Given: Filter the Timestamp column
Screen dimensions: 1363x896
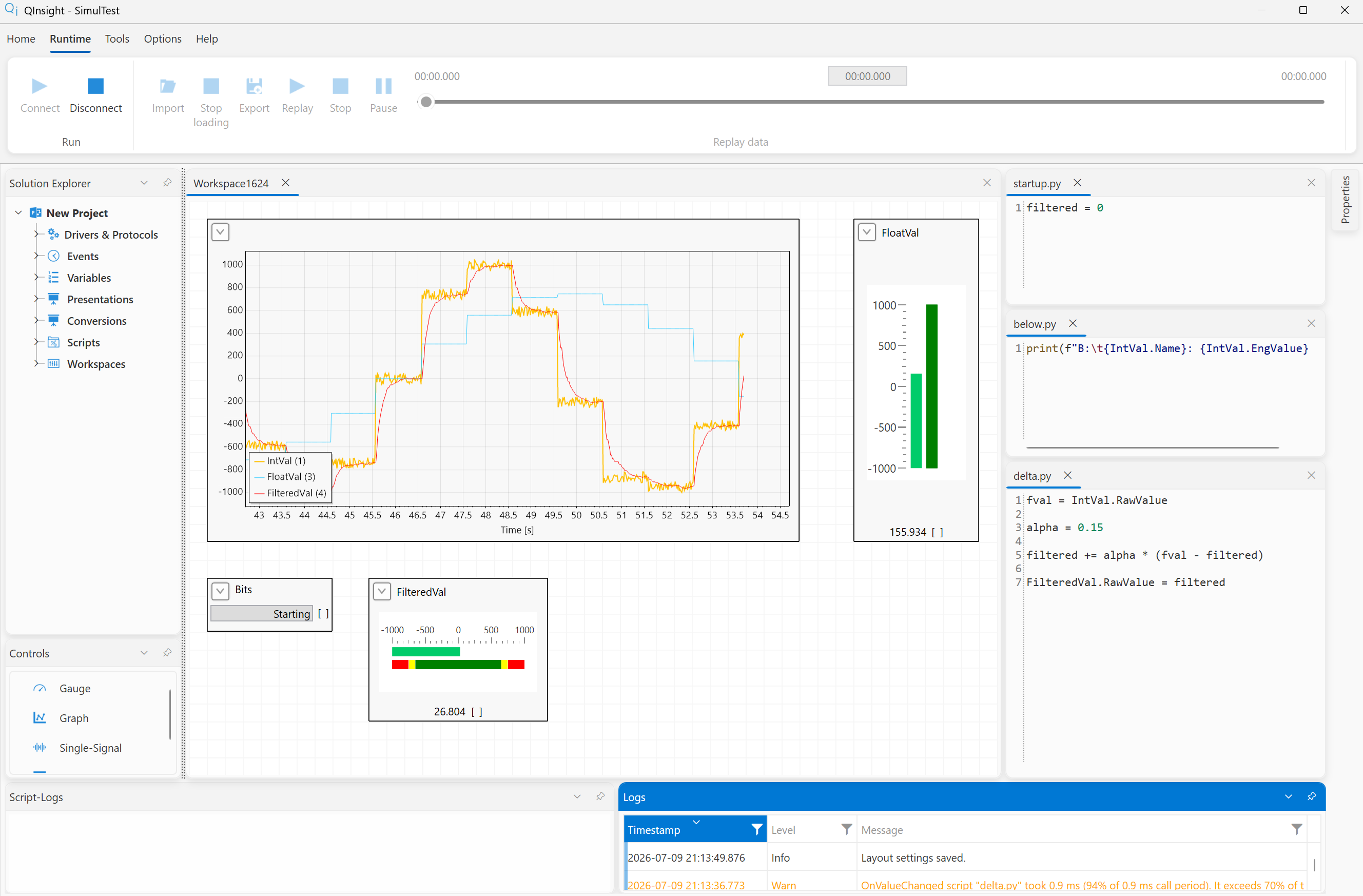Looking at the screenshot, I should click(756, 829).
